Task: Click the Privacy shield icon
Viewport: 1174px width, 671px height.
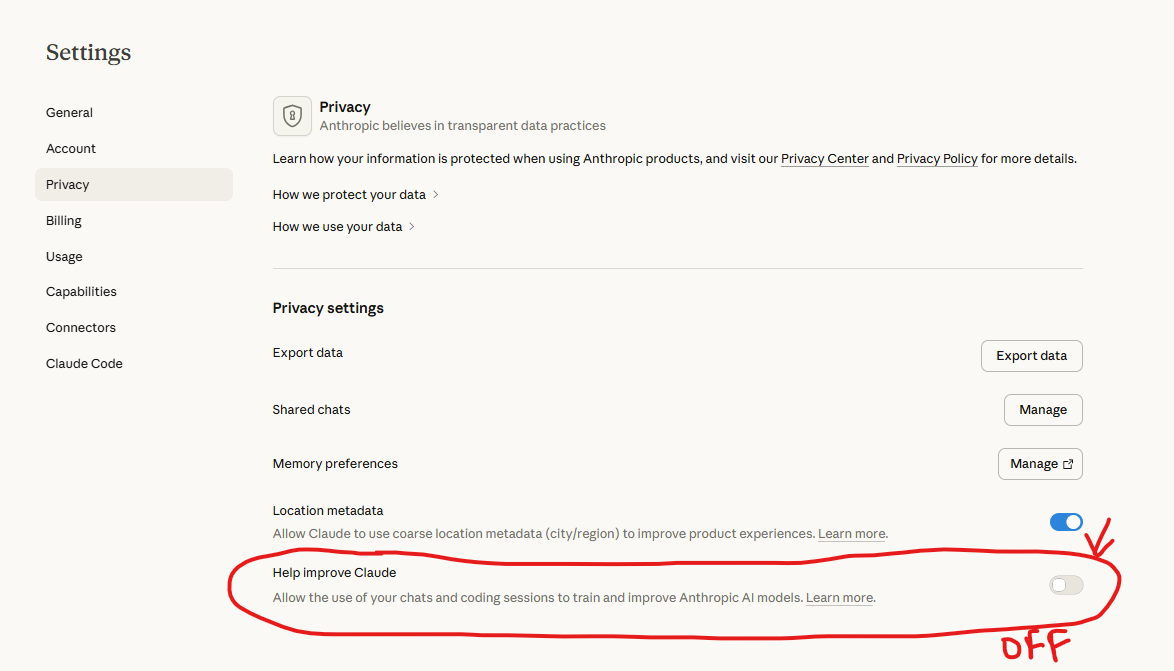Action: [x=291, y=116]
